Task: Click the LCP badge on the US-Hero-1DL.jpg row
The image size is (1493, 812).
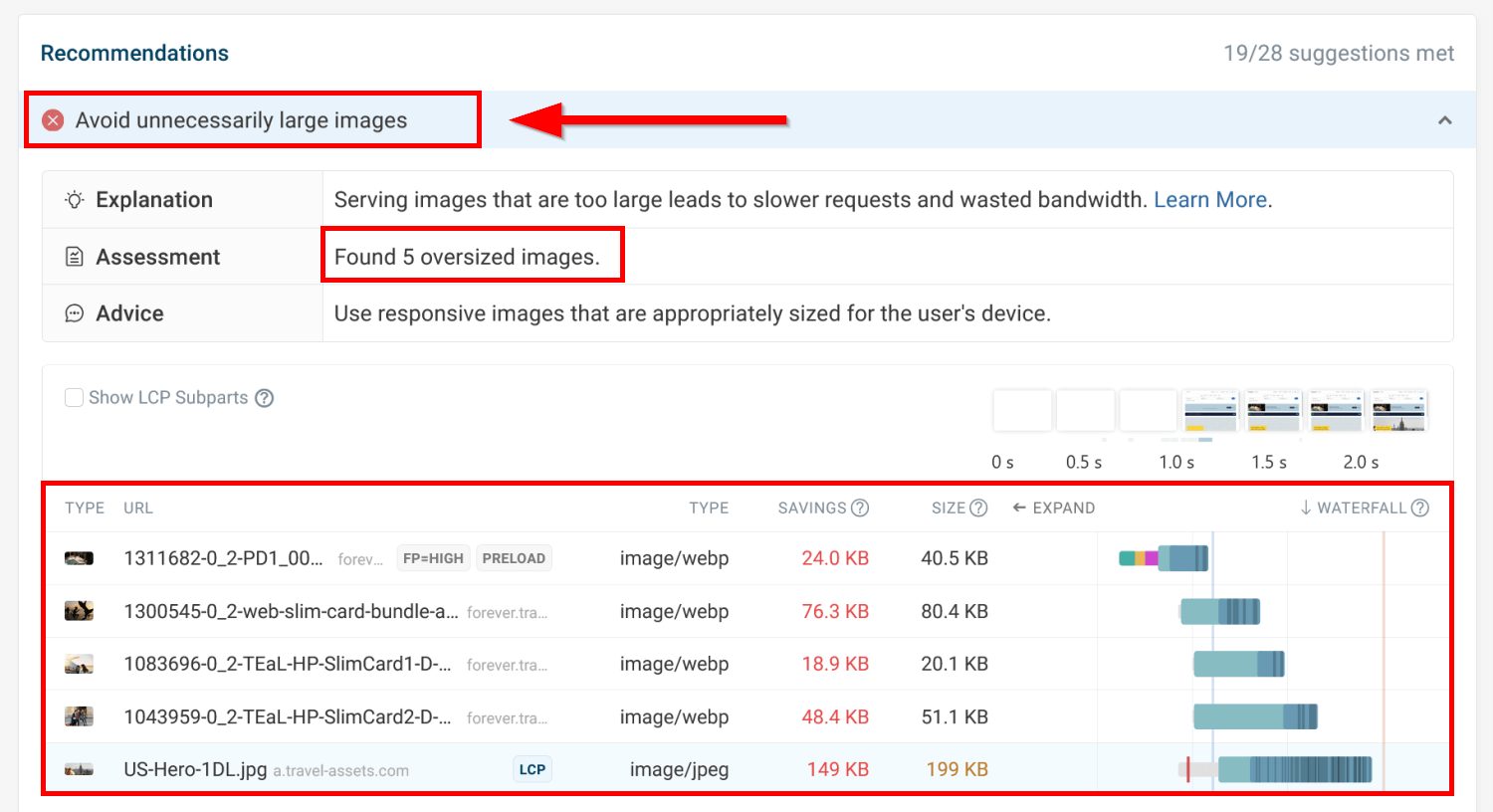Action: 532,768
